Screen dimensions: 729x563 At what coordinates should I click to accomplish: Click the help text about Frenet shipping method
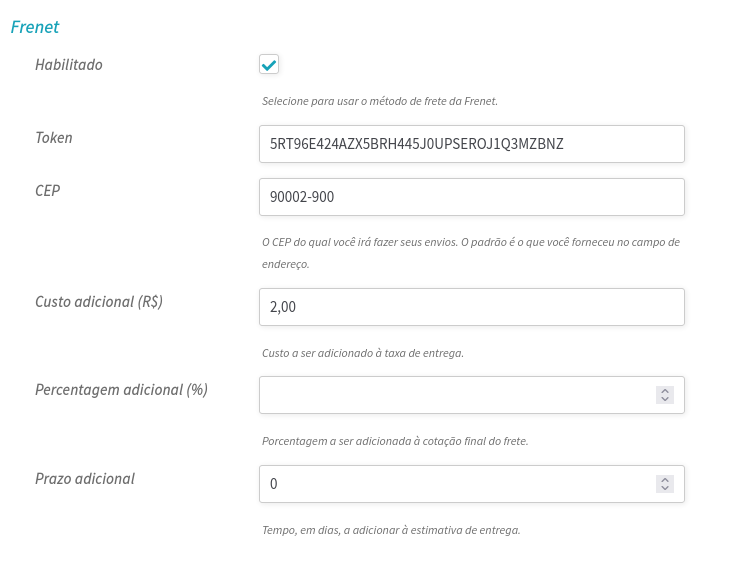[379, 101]
